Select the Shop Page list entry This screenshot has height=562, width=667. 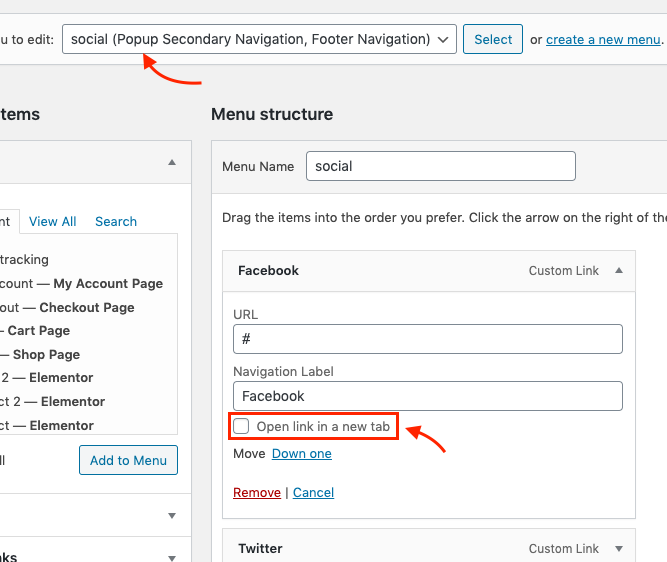[x=45, y=354]
